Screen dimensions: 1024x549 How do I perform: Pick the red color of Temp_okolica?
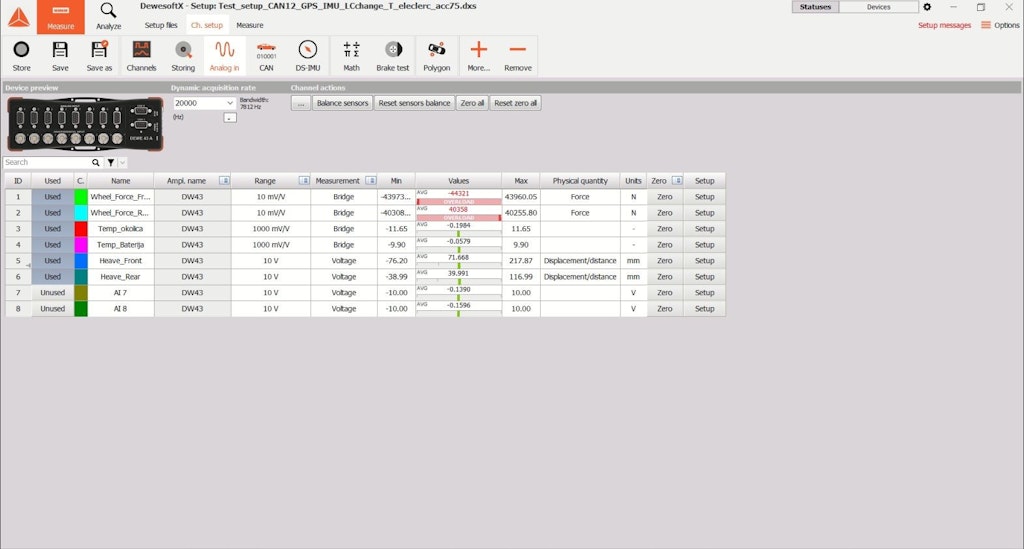[81, 228]
